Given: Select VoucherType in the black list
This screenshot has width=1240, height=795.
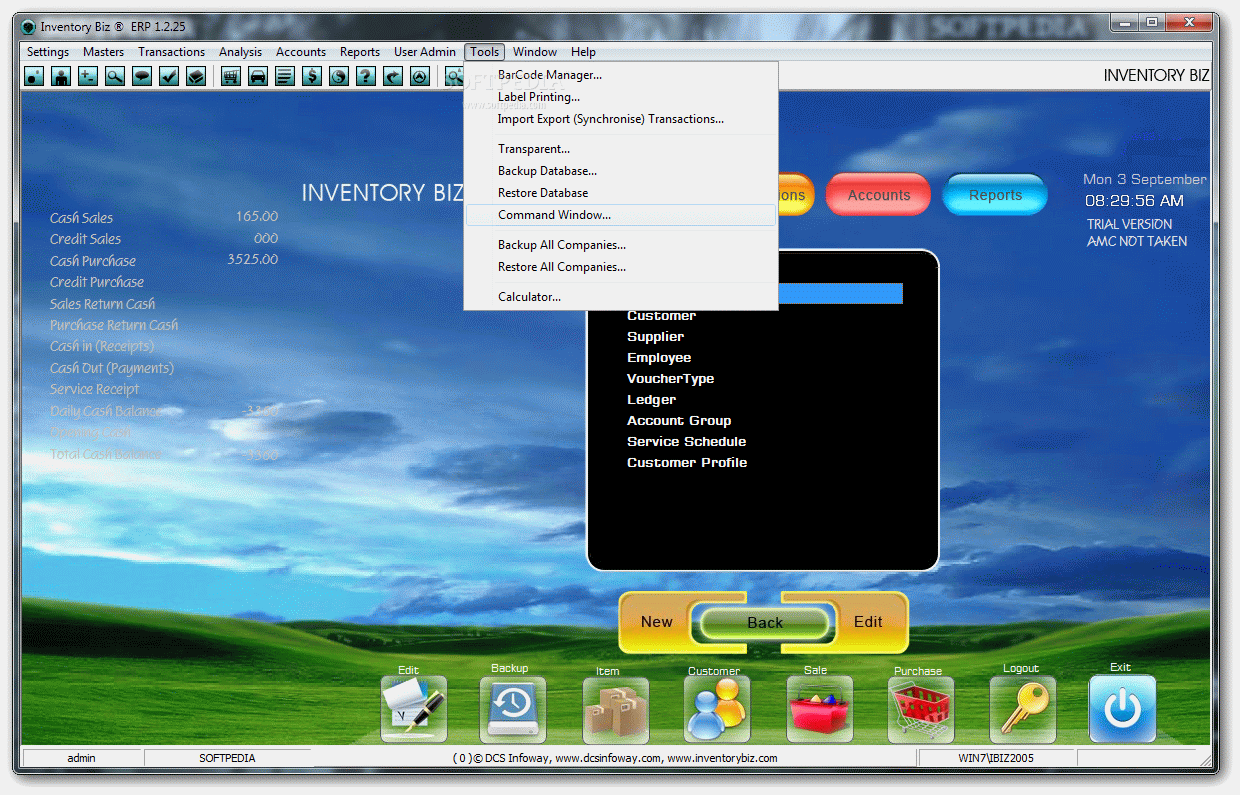Looking at the screenshot, I should click(670, 379).
